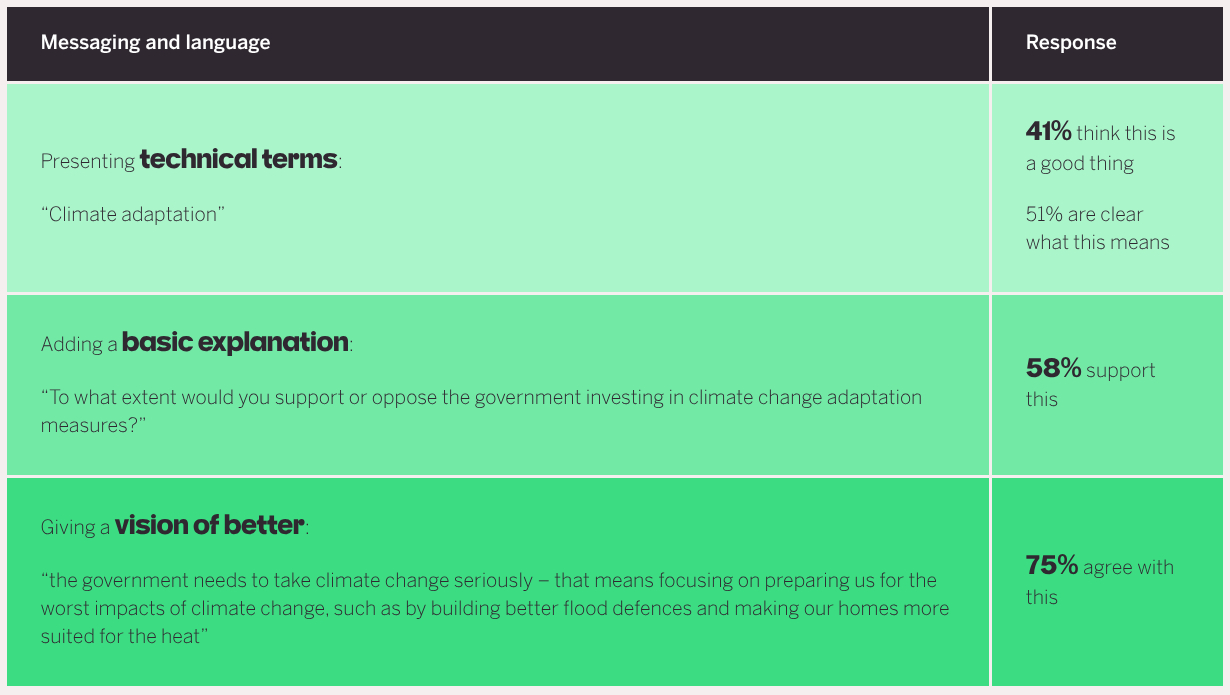Viewport: 1230px width, 695px height.
Task: Click the "Response" column header
Action: pos(1071,43)
